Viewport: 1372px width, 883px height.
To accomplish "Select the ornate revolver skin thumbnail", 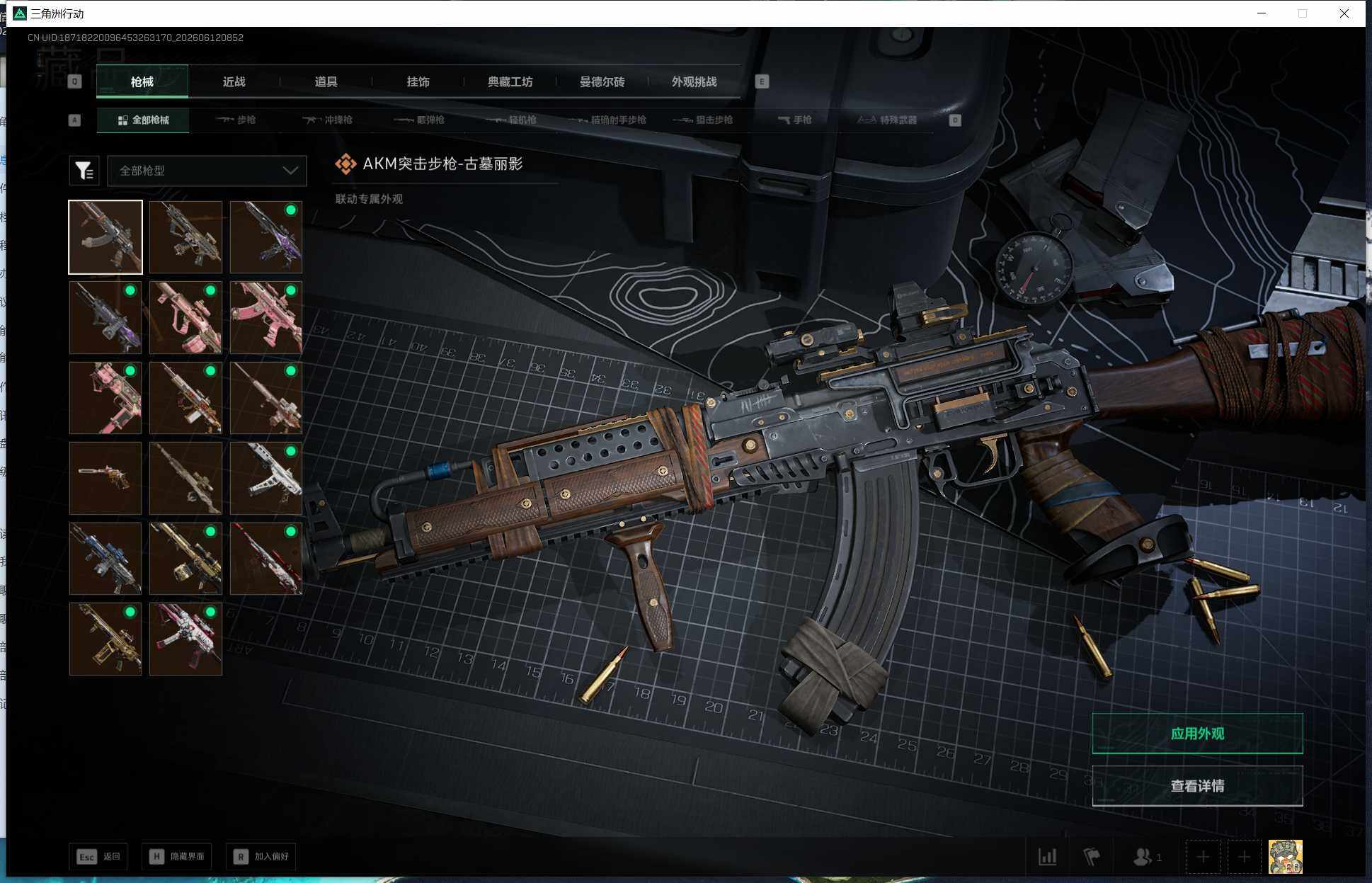I will point(105,479).
